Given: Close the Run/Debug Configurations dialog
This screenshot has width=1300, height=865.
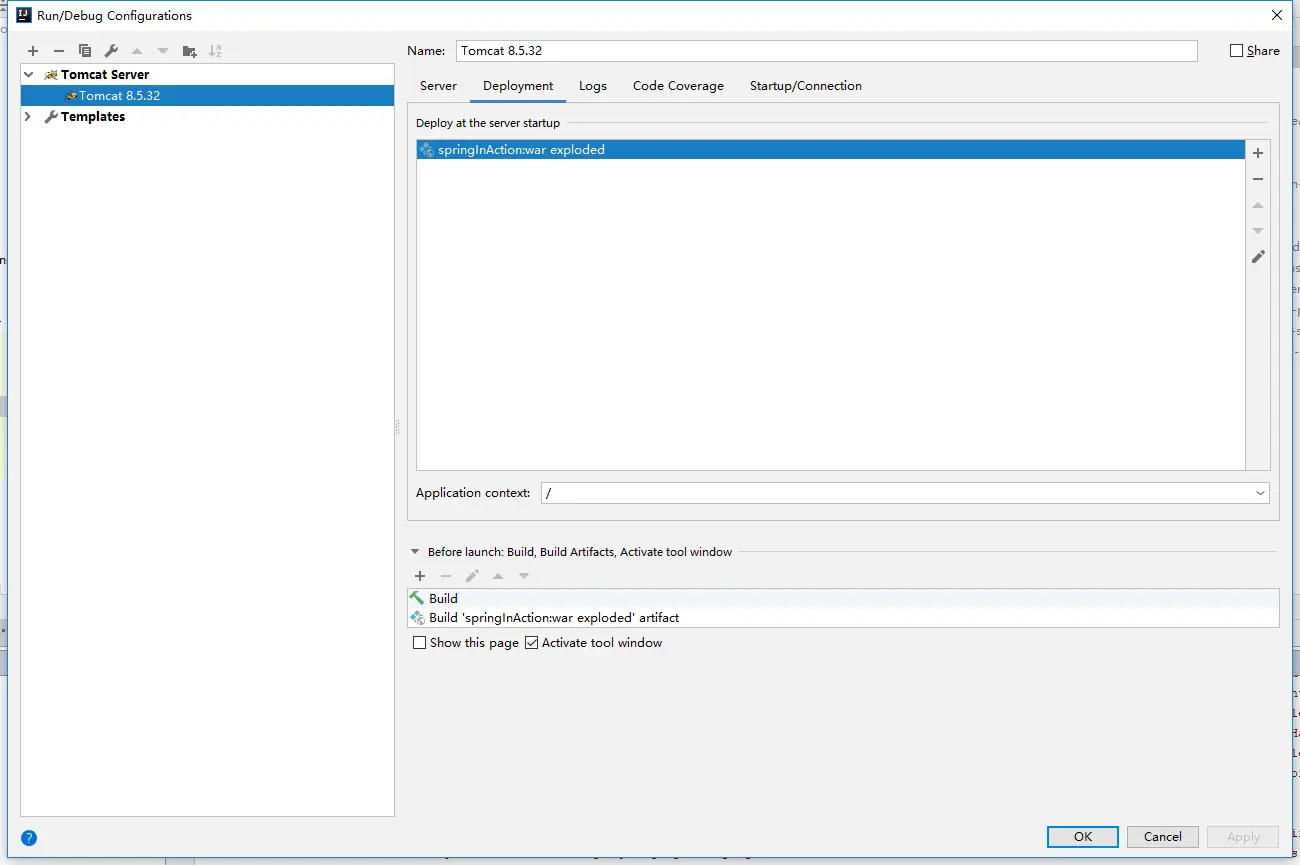Looking at the screenshot, I should [x=1277, y=15].
